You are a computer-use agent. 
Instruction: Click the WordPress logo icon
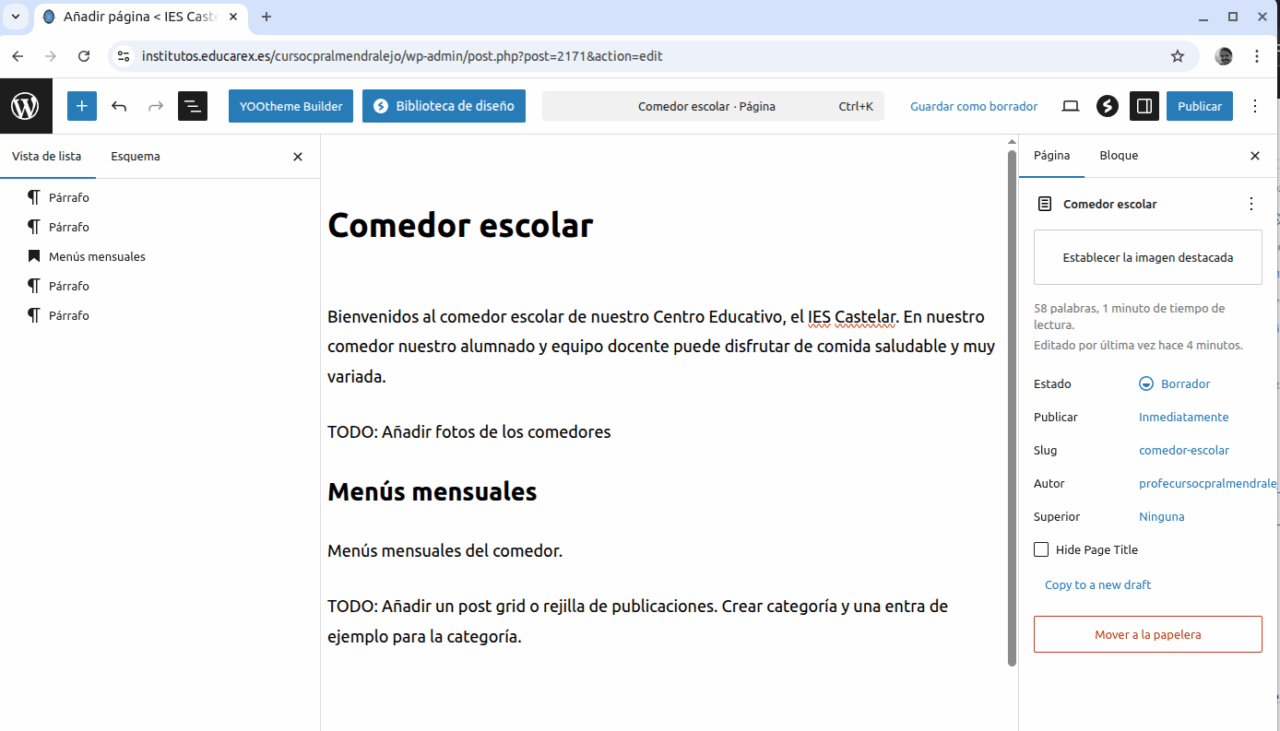25,106
